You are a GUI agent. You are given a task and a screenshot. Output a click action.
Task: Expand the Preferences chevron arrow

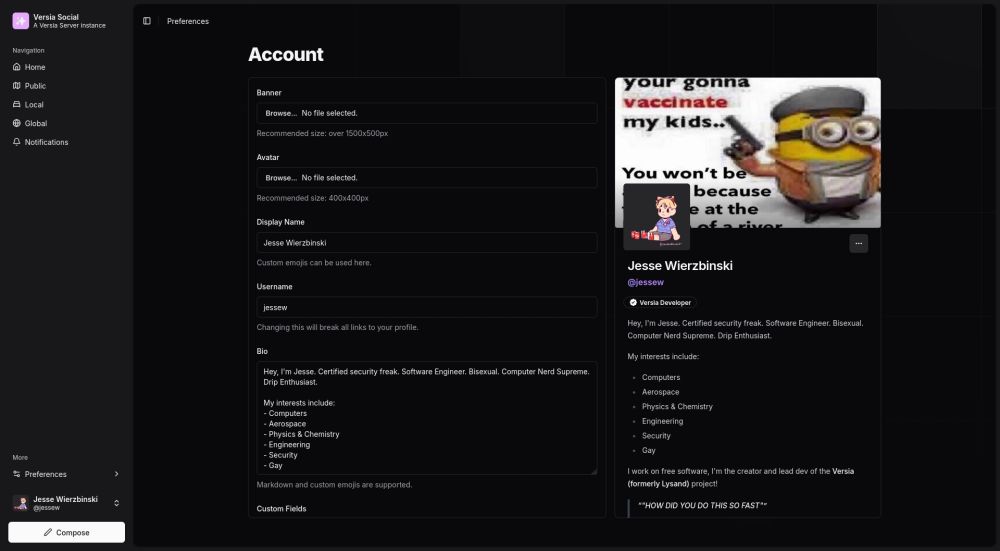tap(116, 474)
